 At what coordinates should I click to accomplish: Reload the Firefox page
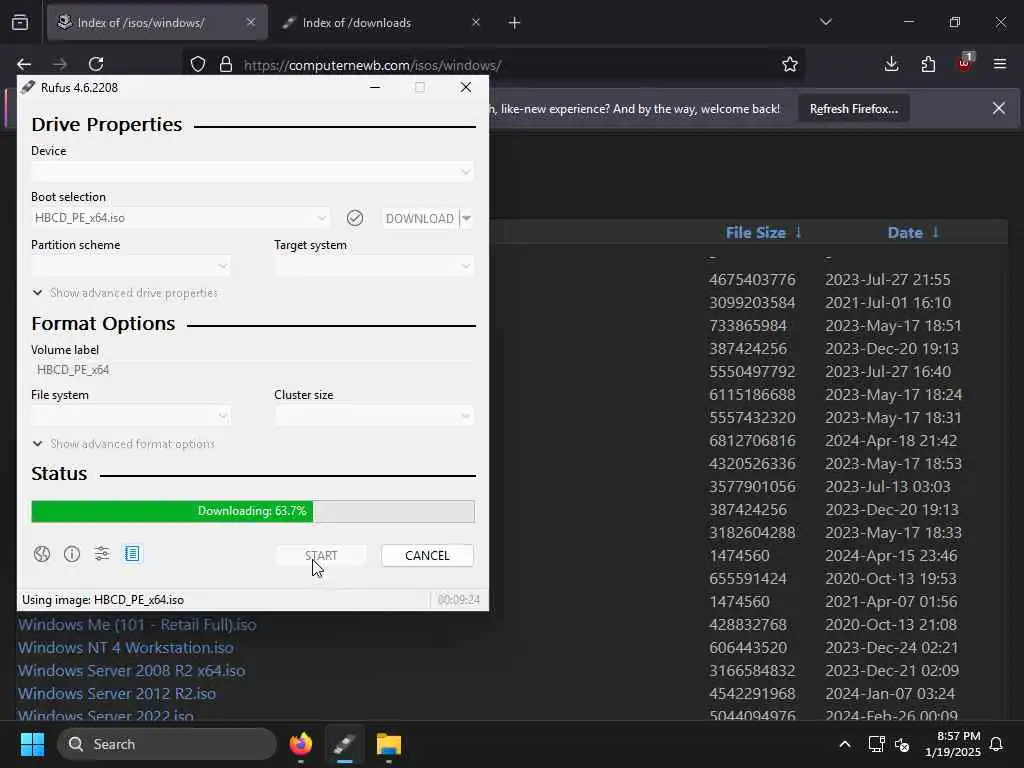point(96,64)
